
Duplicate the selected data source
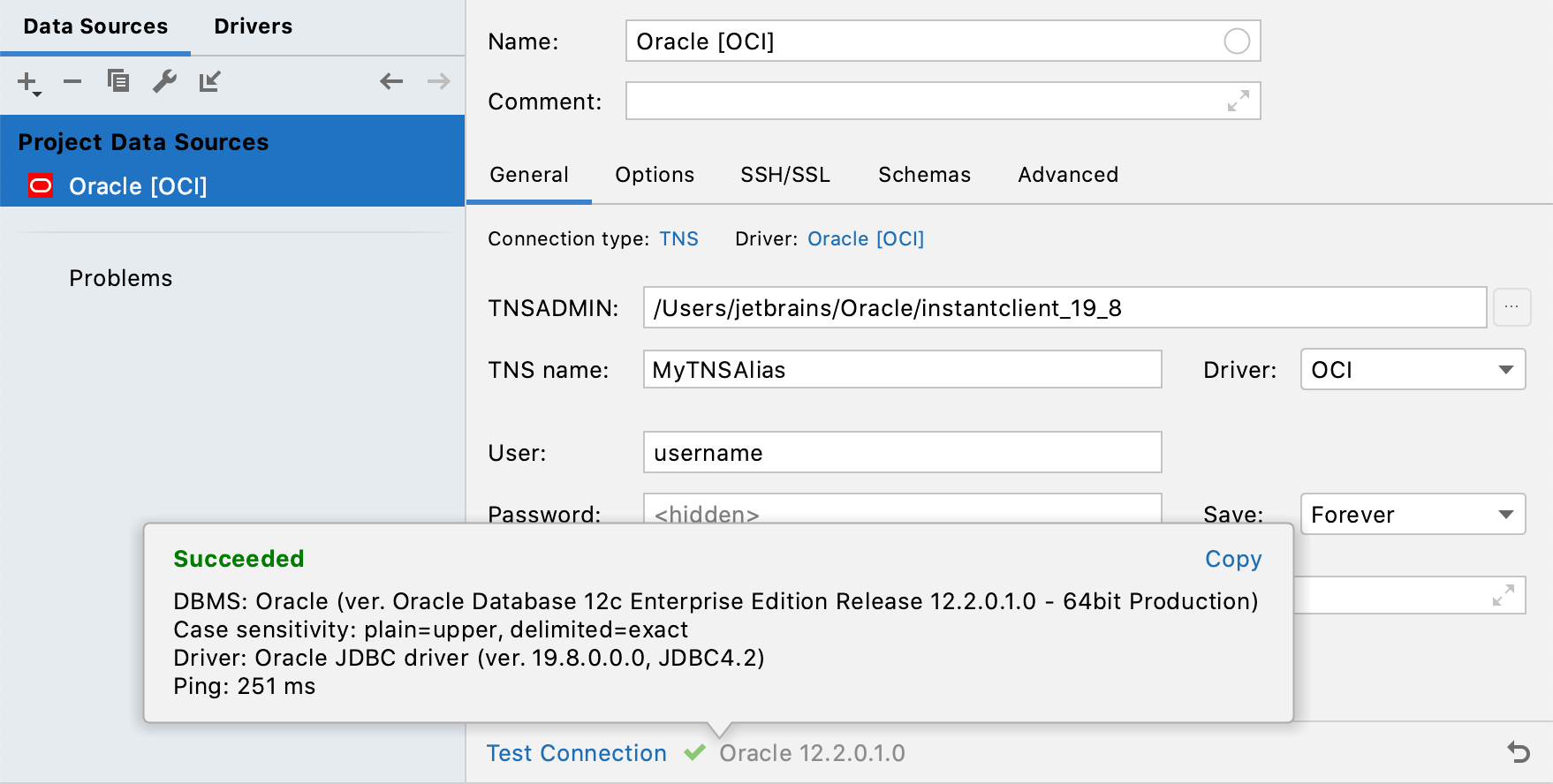point(118,81)
